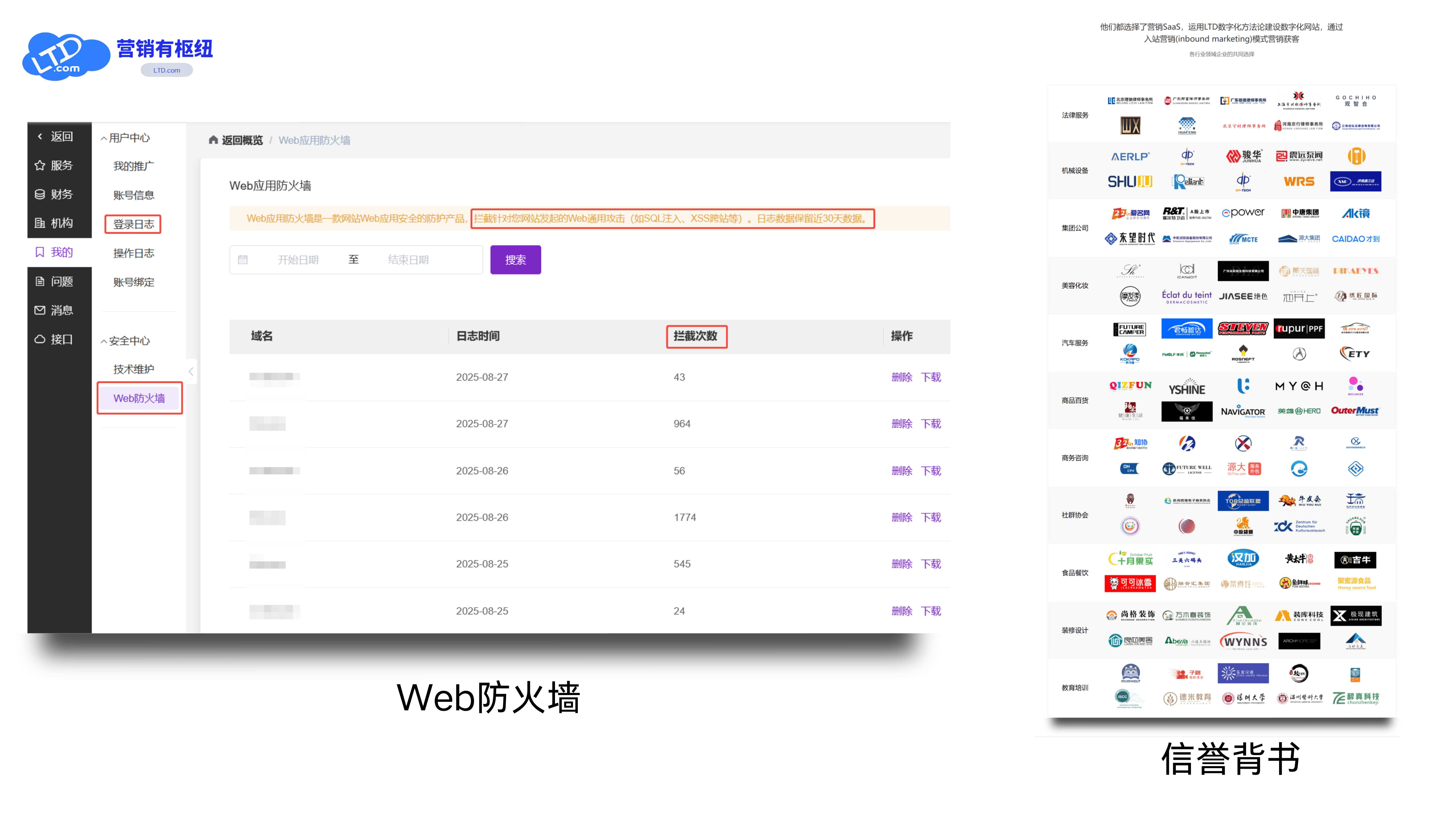Click the AERLP logo in 机械设备 row

click(1130, 157)
